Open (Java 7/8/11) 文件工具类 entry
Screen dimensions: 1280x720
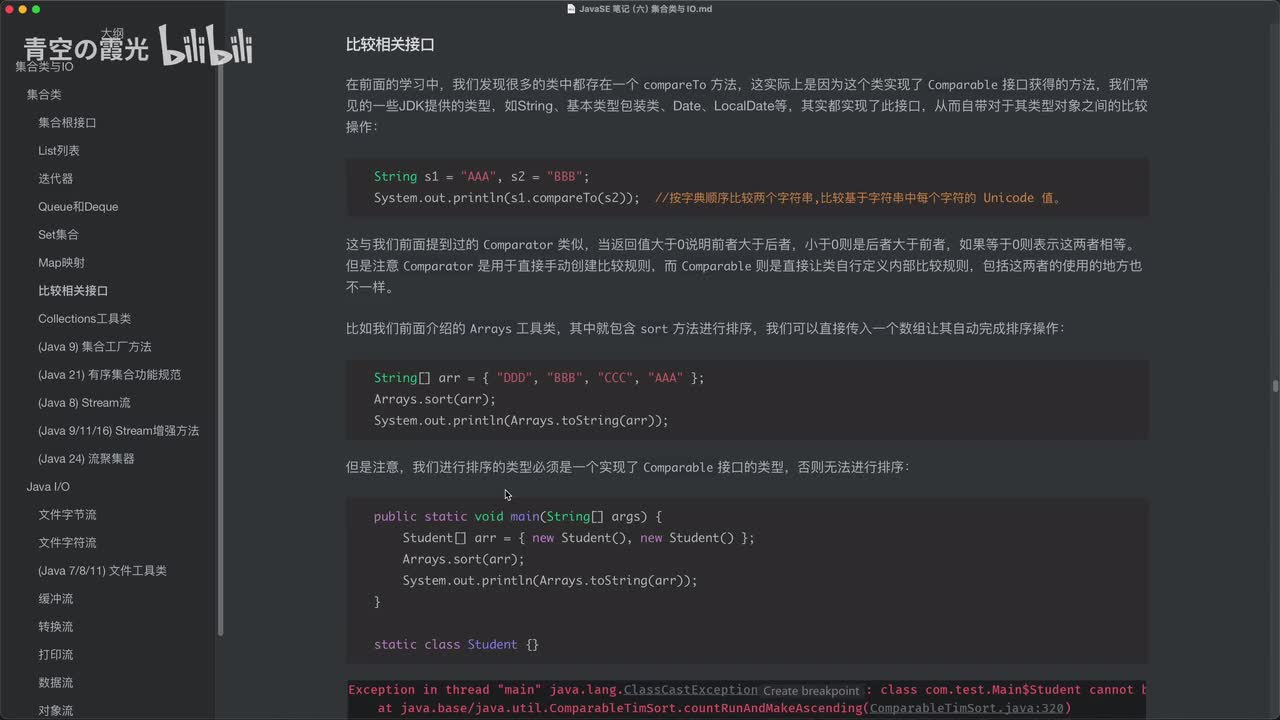[x=102, y=570]
